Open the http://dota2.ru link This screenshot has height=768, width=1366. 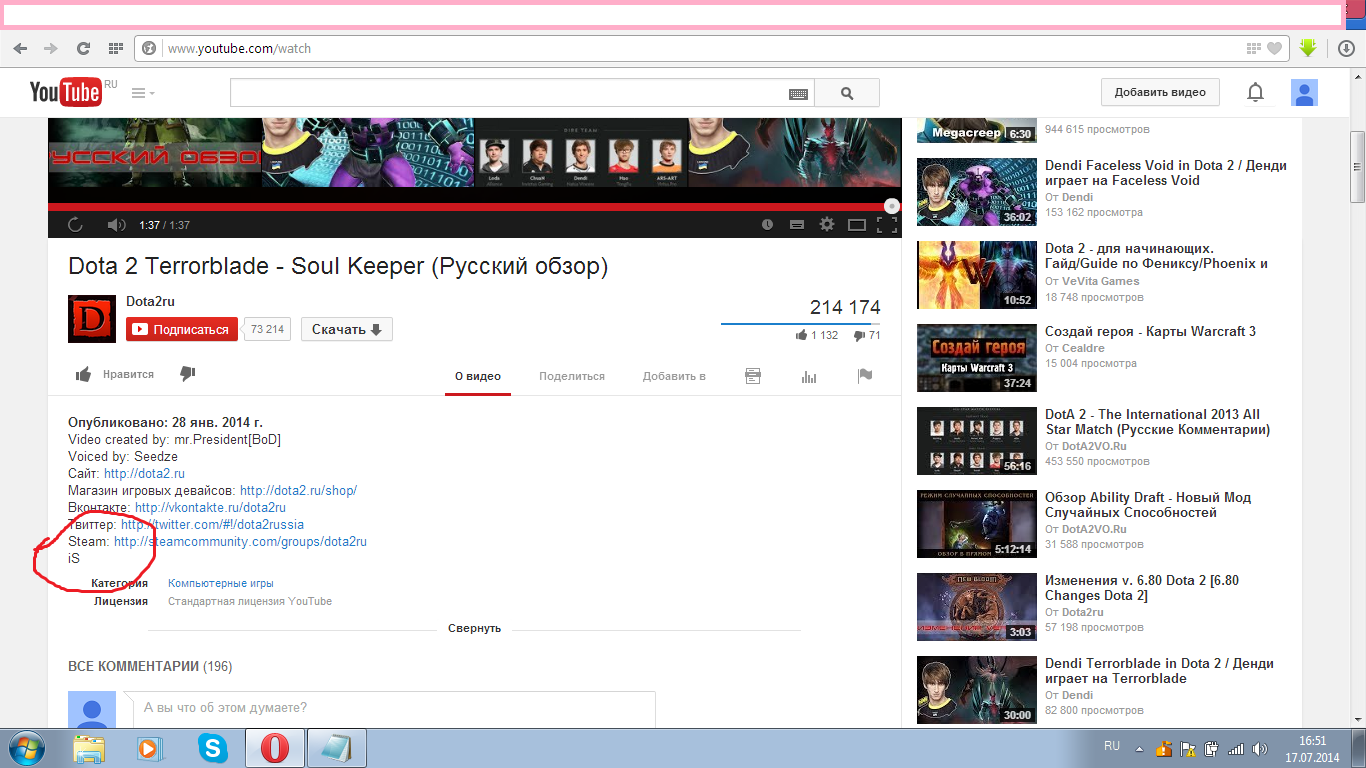coord(144,473)
